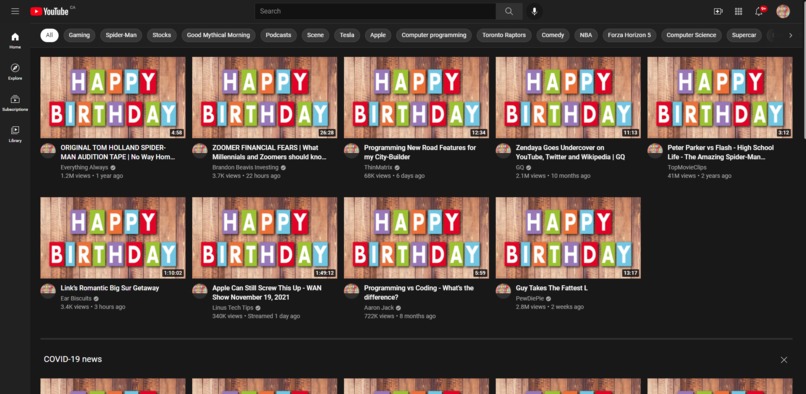Open Guy Takes The Fattest L thumbnail

[568, 238]
